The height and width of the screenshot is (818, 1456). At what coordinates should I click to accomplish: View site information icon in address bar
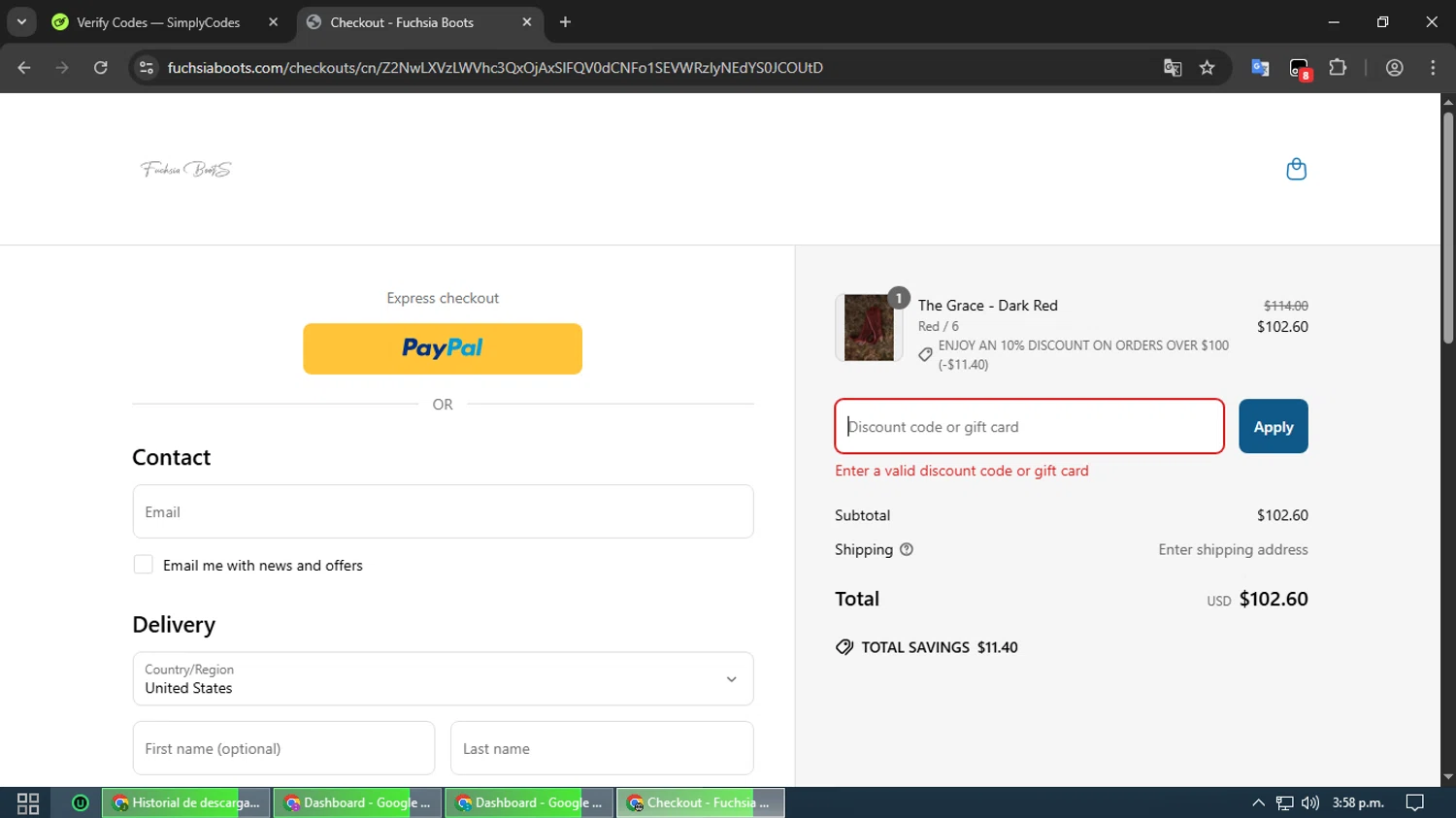click(147, 67)
